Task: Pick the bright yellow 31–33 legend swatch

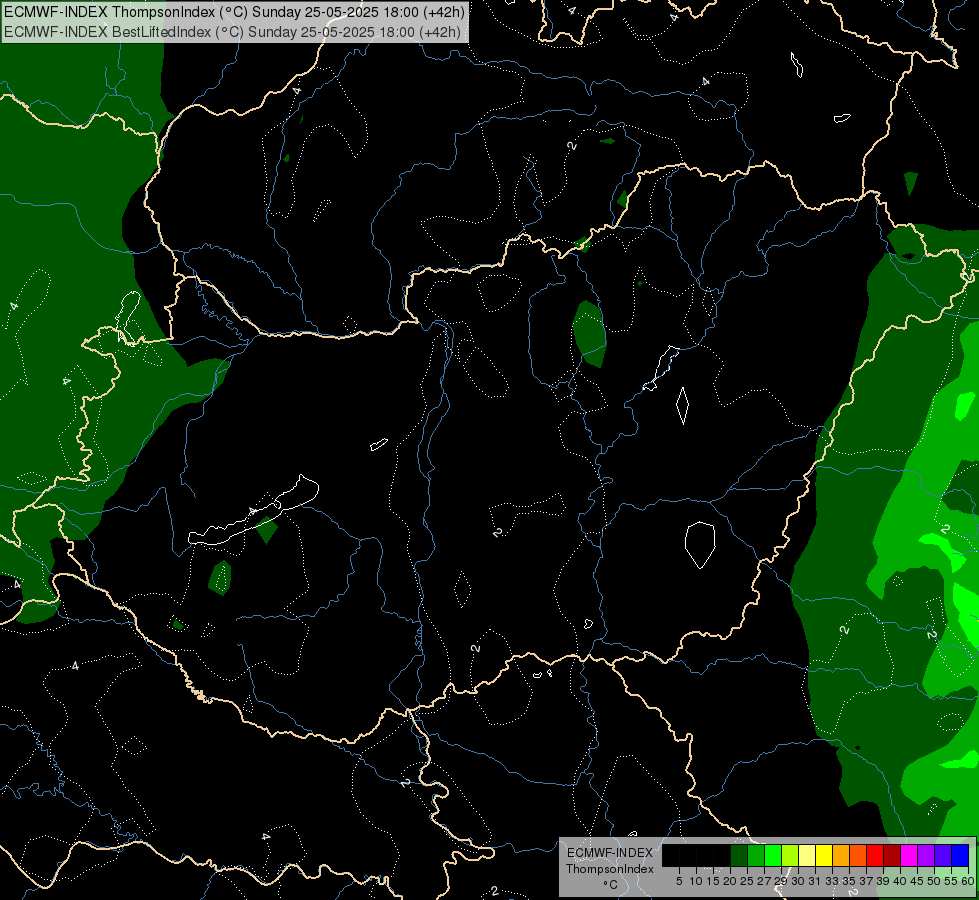Action: click(824, 856)
